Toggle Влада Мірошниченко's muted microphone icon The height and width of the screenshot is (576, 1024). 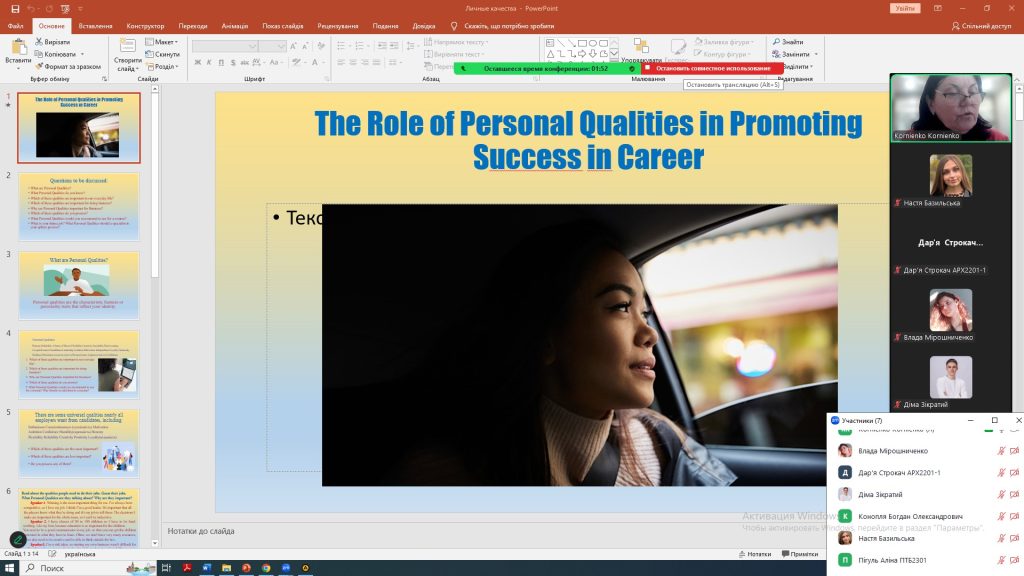(1001, 451)
